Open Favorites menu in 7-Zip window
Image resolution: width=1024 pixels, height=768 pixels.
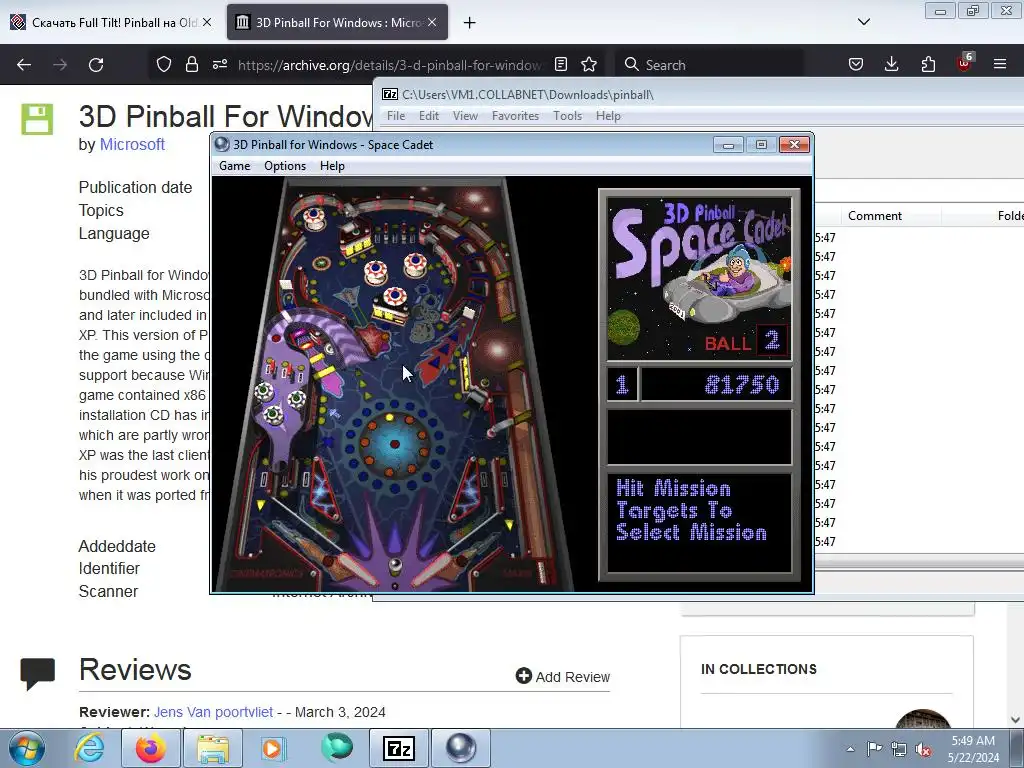515,116
